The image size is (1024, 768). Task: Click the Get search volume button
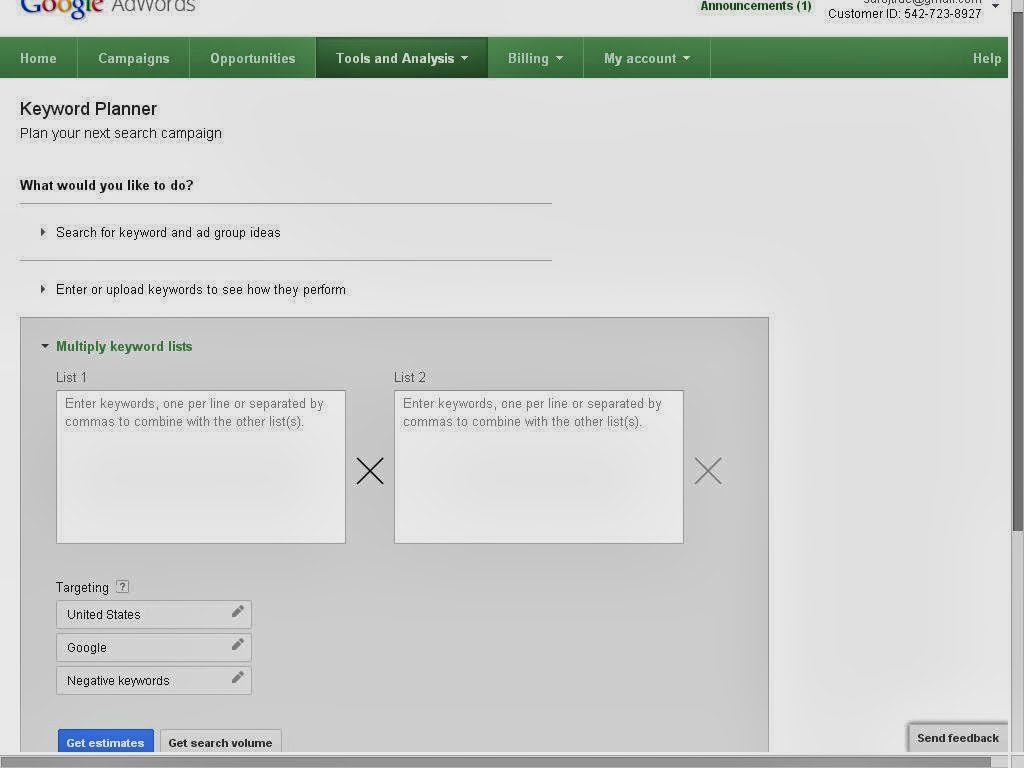coord(220,742)
